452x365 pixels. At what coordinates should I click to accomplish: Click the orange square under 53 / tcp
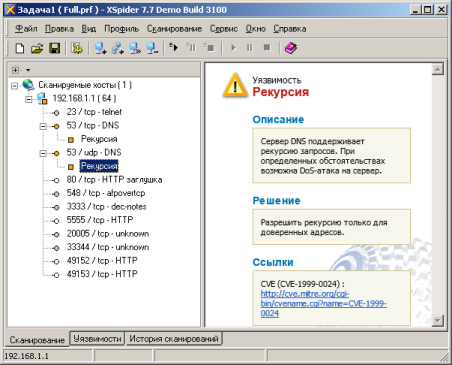(x=71, y=140)
